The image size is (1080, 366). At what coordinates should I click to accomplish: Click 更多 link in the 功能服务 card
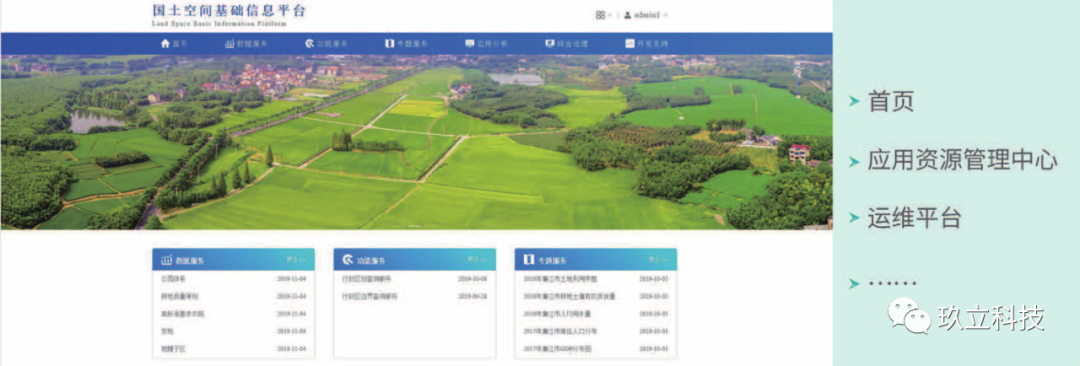477,260
